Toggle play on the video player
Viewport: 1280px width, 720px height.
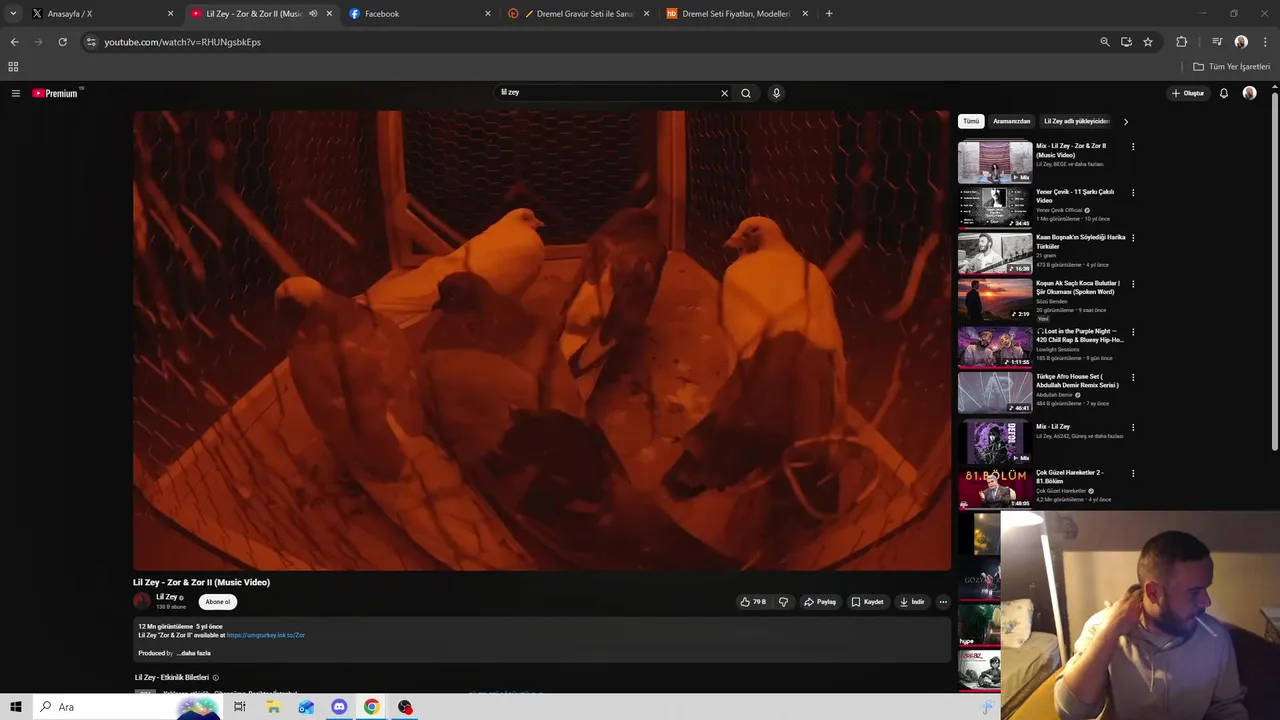pos(541,340)
